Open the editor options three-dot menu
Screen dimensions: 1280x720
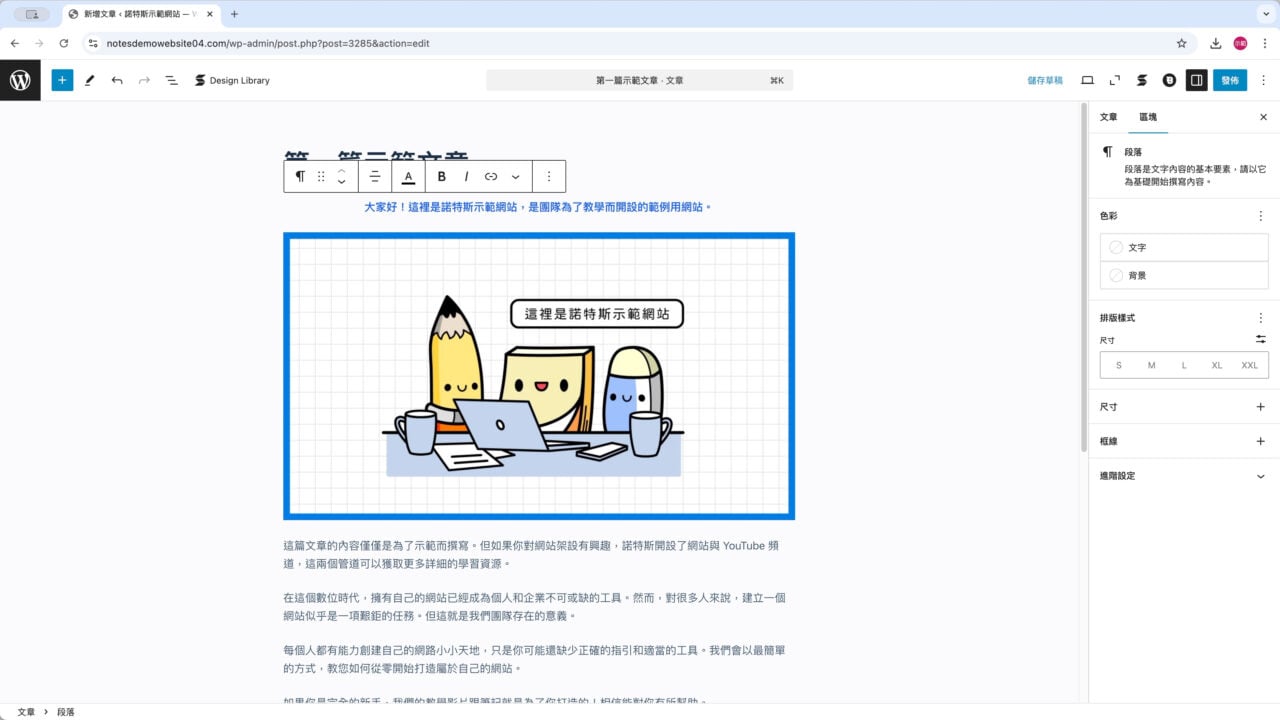point(1265,80)
